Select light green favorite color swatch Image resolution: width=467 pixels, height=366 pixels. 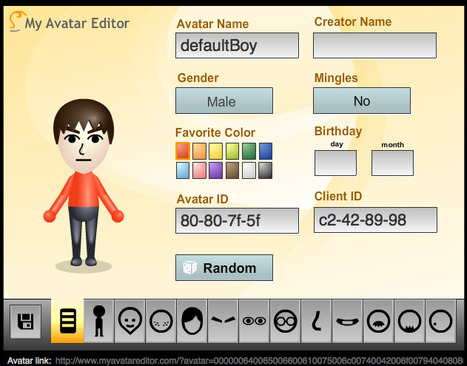coord(232,151)
